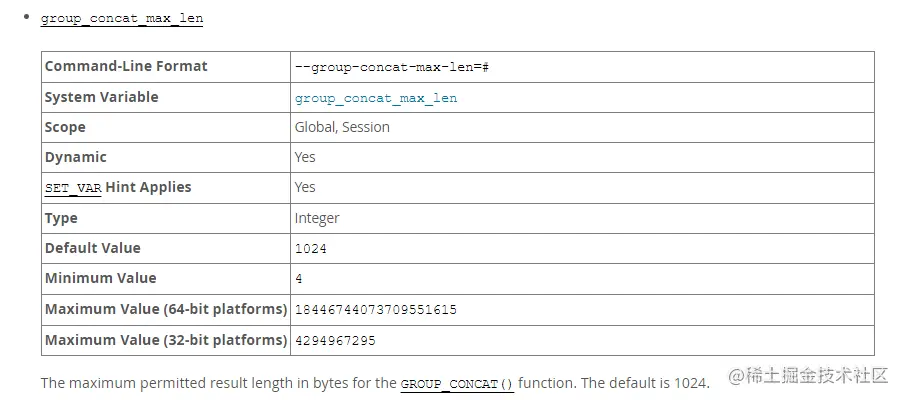Click the Minimum Value label
The width and height of the screenshot is (903, 400).
click(x=100, y=278)
